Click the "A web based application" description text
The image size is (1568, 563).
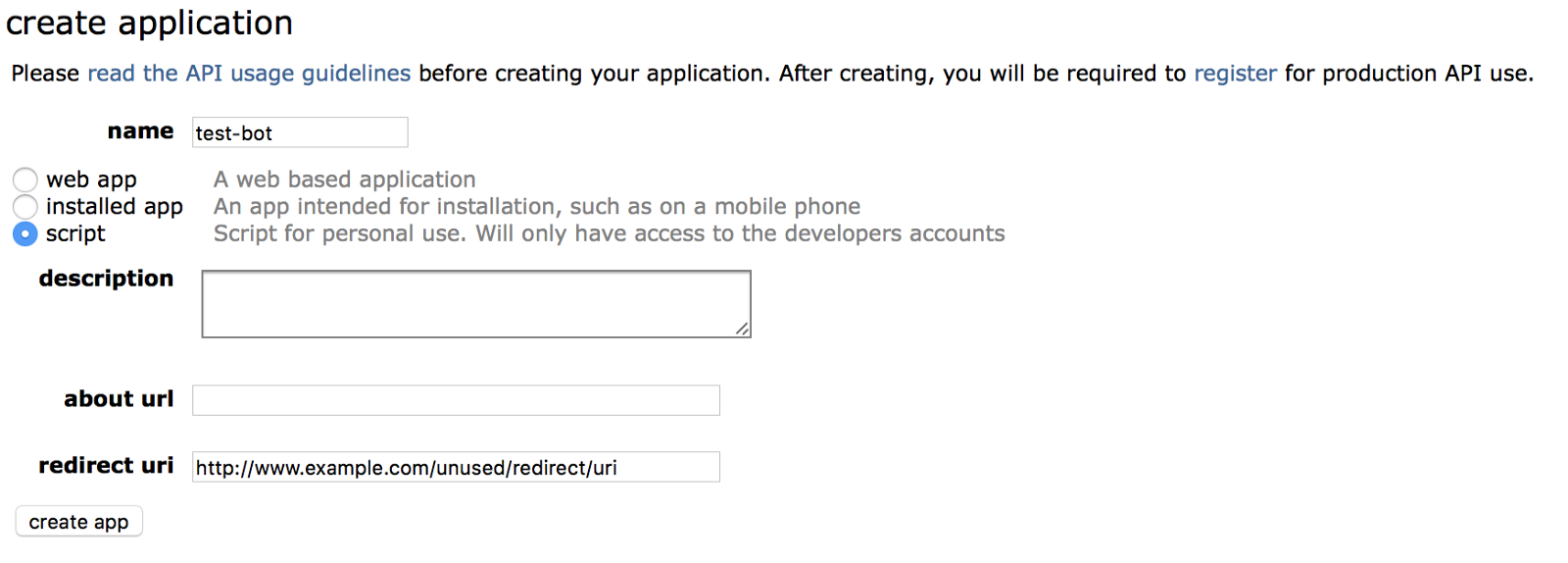pyautogui.click(x=344, y=179)
